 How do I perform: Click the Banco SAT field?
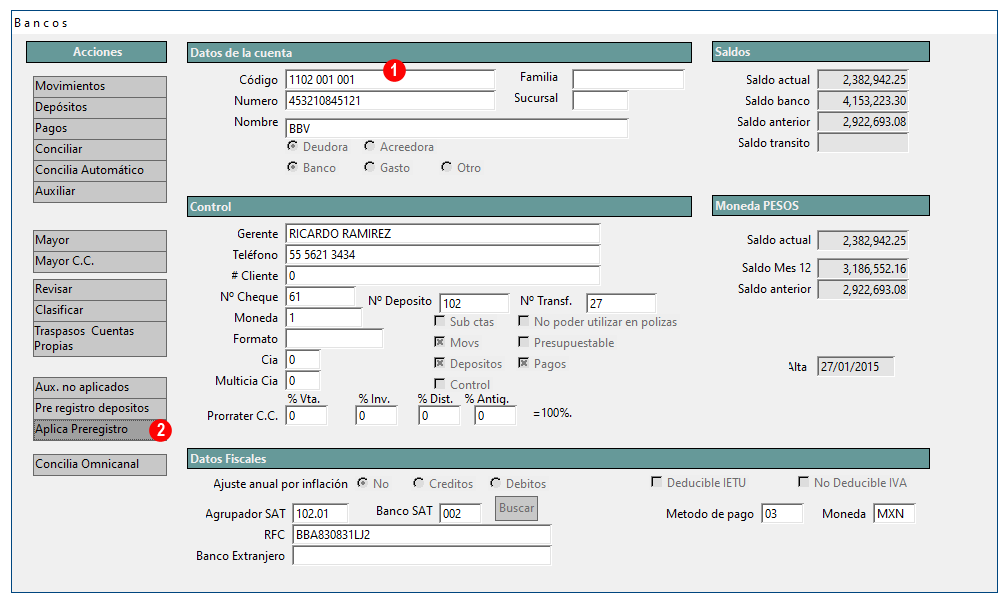pos(460,514)
